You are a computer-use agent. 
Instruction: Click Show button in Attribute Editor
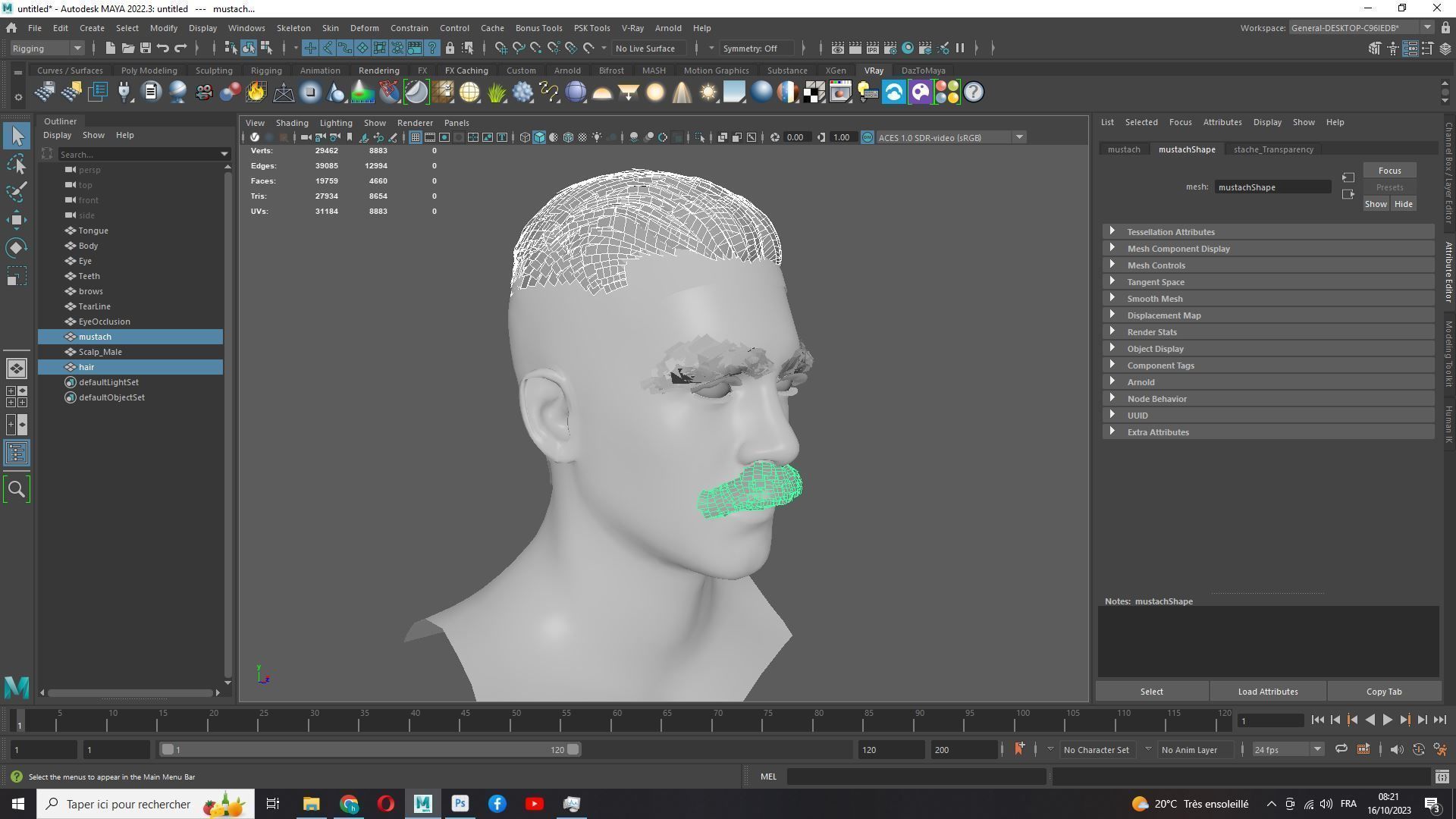(x=1376, y=204)
